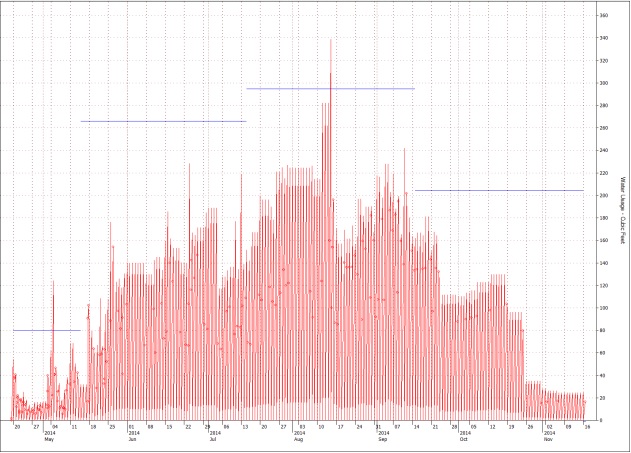The image size is (631, 453).
Task: Click the "2014" label above "Sep"
Action: pyautogui.click(x=384, y=433)
